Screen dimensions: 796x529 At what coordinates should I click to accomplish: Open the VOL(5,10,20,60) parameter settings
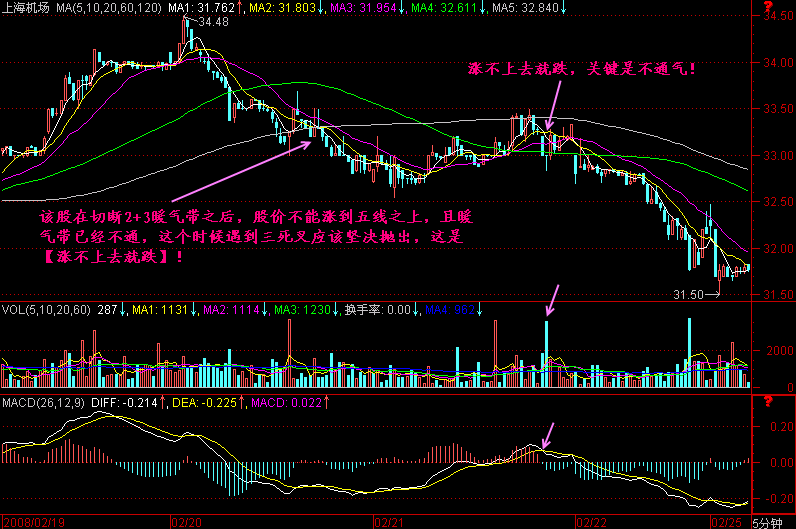(45, 310)
